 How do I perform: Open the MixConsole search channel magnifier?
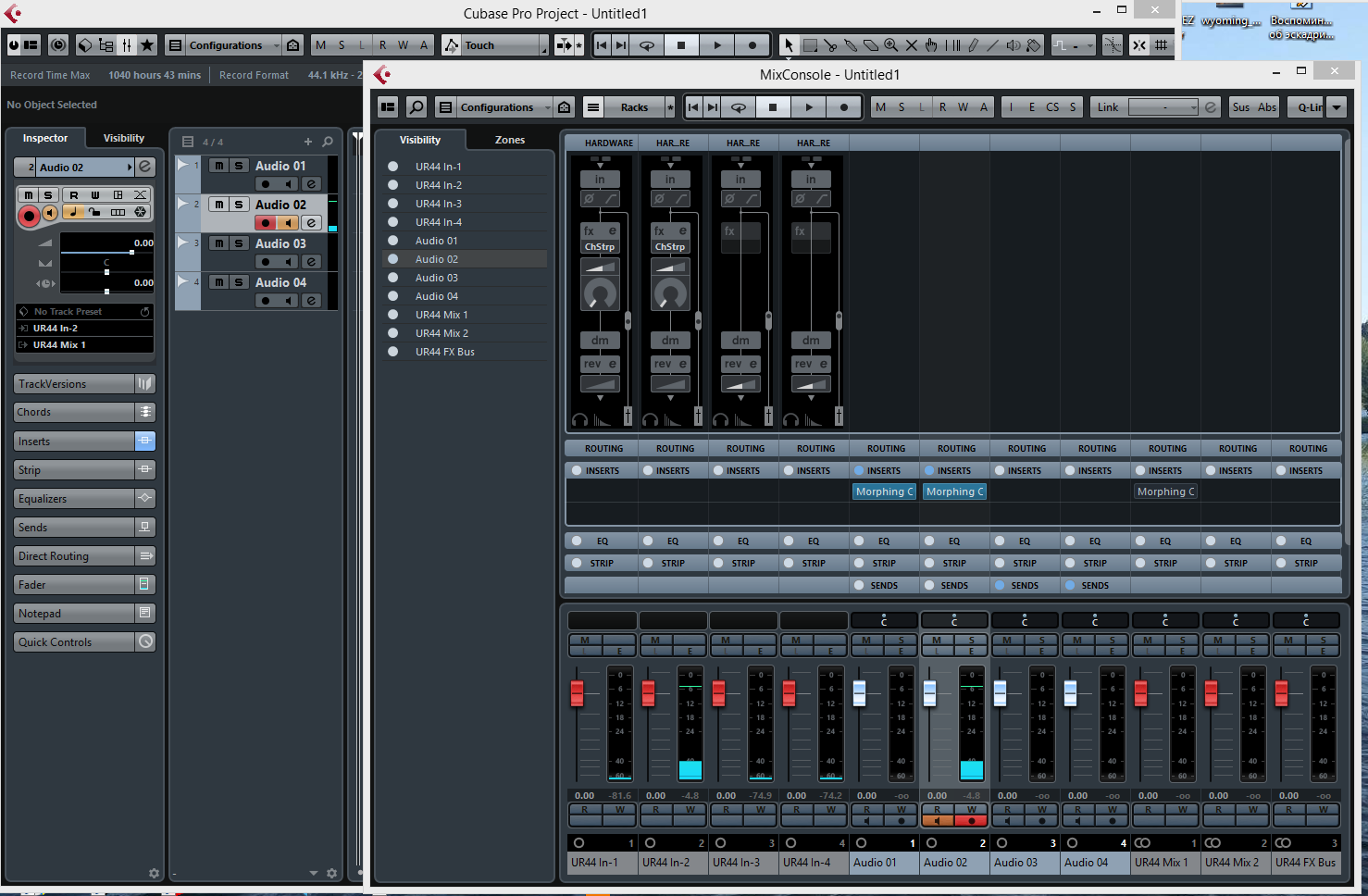[x=417, y=107]
